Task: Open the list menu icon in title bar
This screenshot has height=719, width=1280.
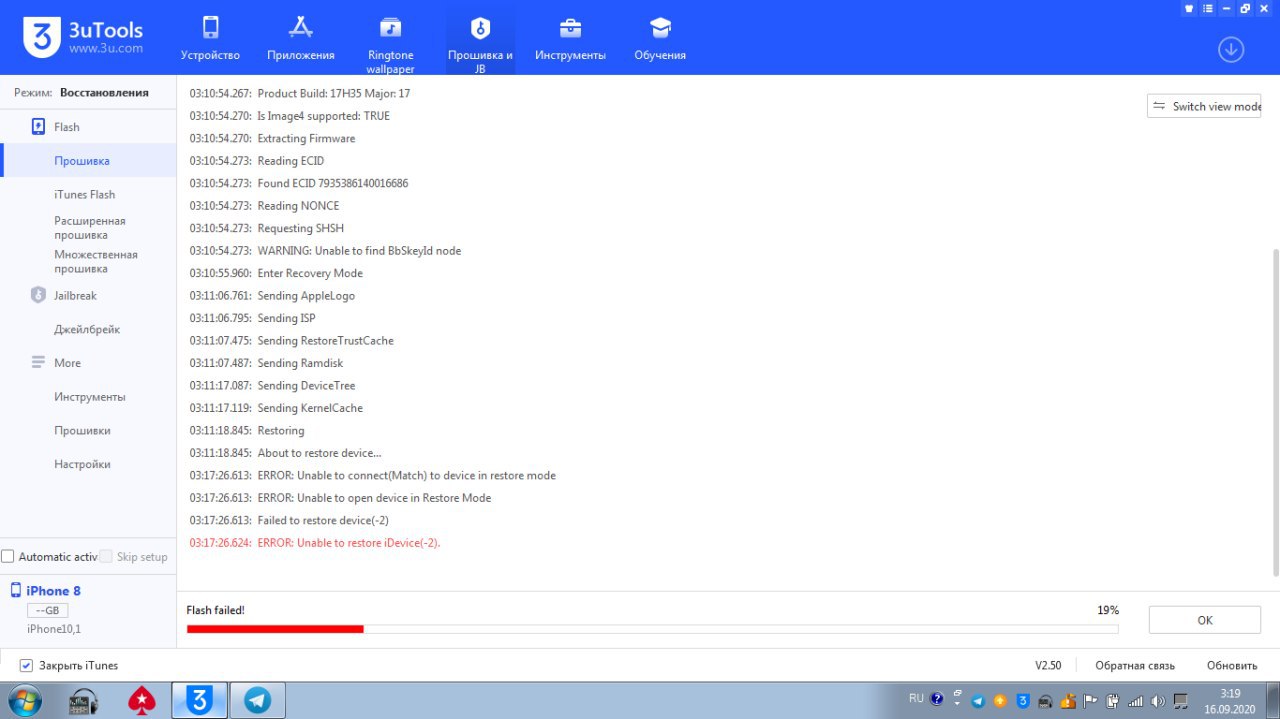Action: click(x=1208, y=8)
